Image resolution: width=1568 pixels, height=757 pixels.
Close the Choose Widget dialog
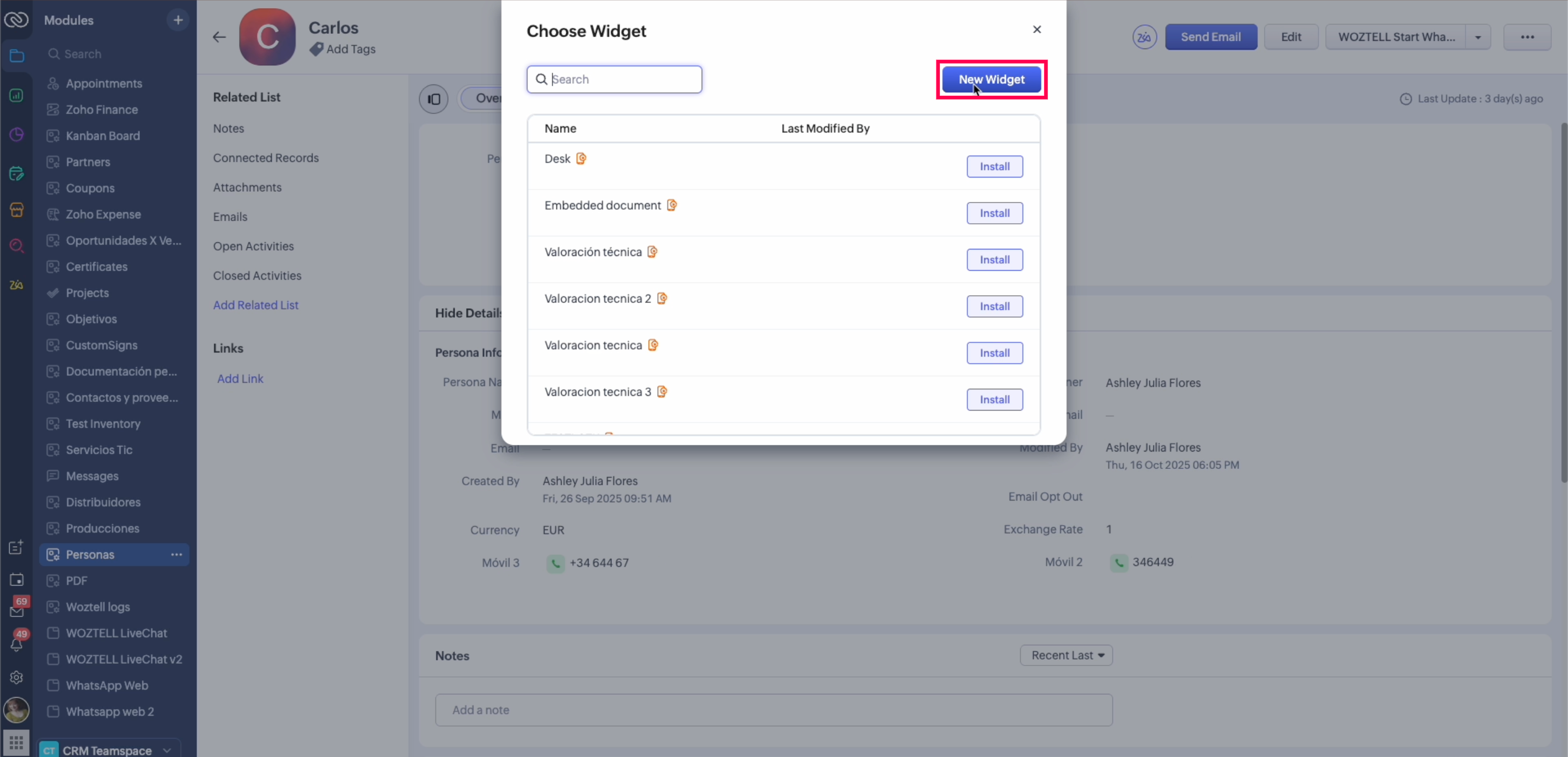tap(1037, 29)
